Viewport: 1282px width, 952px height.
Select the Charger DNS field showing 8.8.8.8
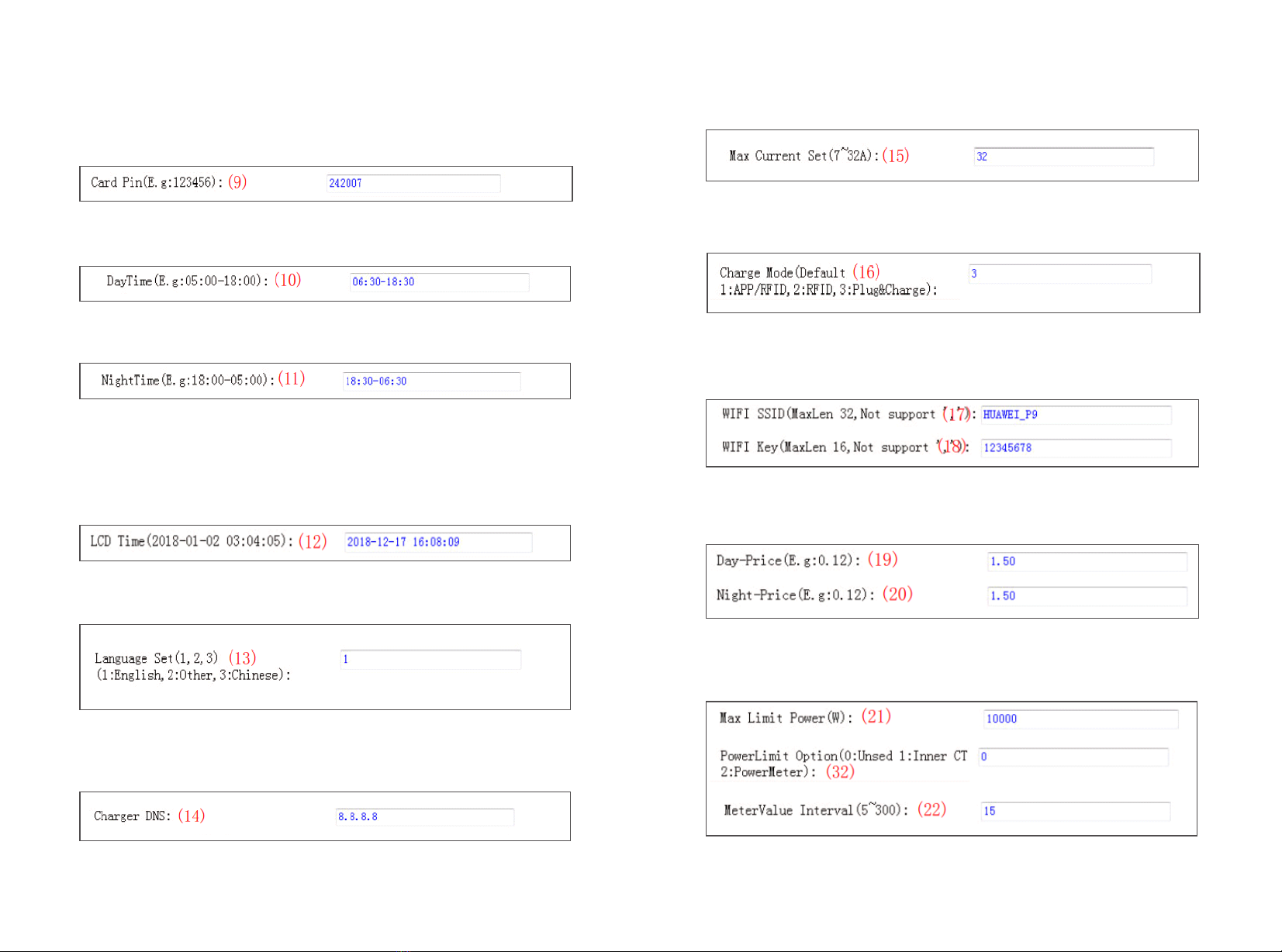[424, 816]
